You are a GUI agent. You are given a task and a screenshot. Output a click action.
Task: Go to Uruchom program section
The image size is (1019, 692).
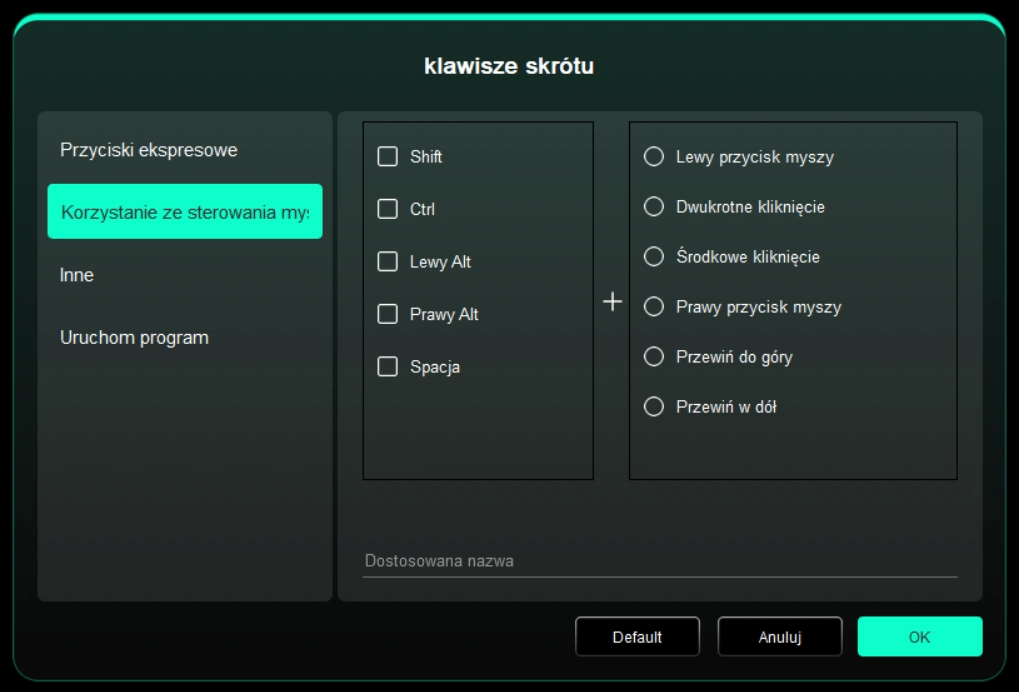tap(134, 338)
